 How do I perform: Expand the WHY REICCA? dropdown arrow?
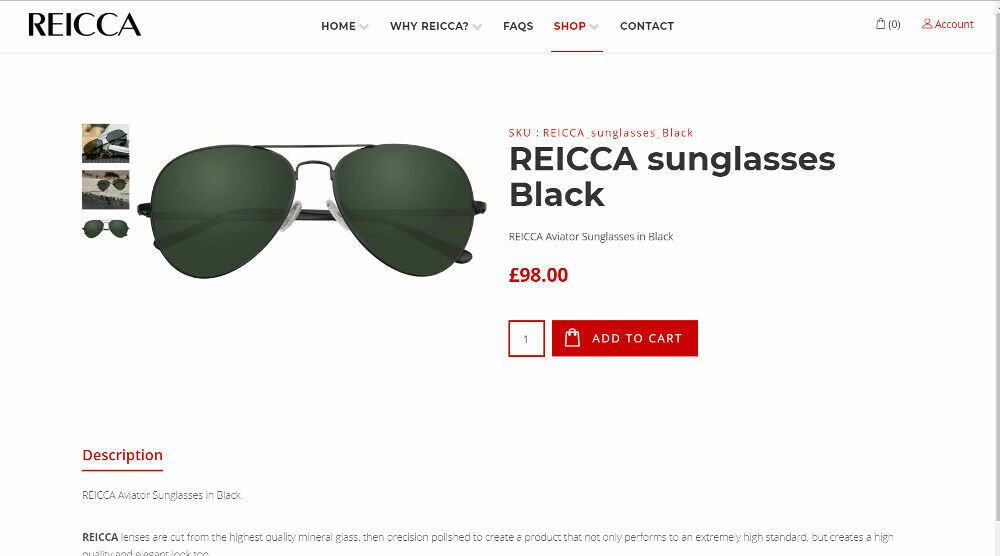pos(476,27)
